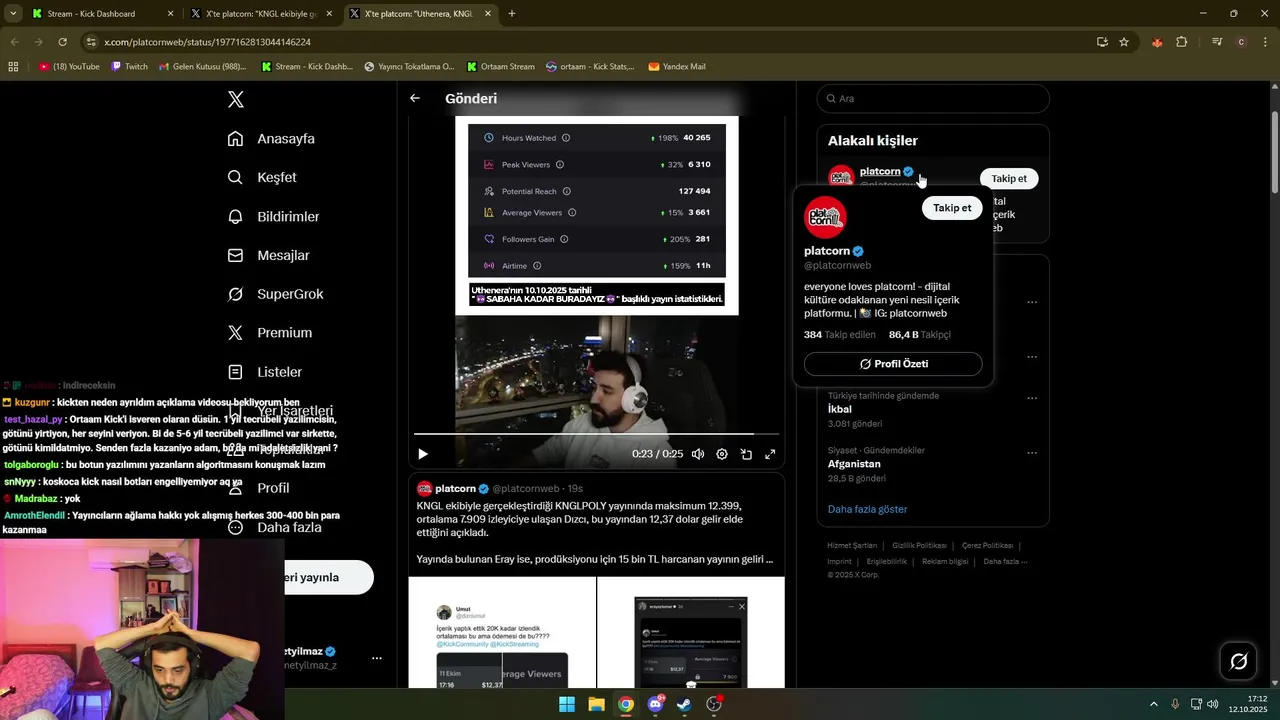The width and height of the screenshot is (1280, 720).
Task: Click 384 Takip edilen count
Action: coord(840,335)
